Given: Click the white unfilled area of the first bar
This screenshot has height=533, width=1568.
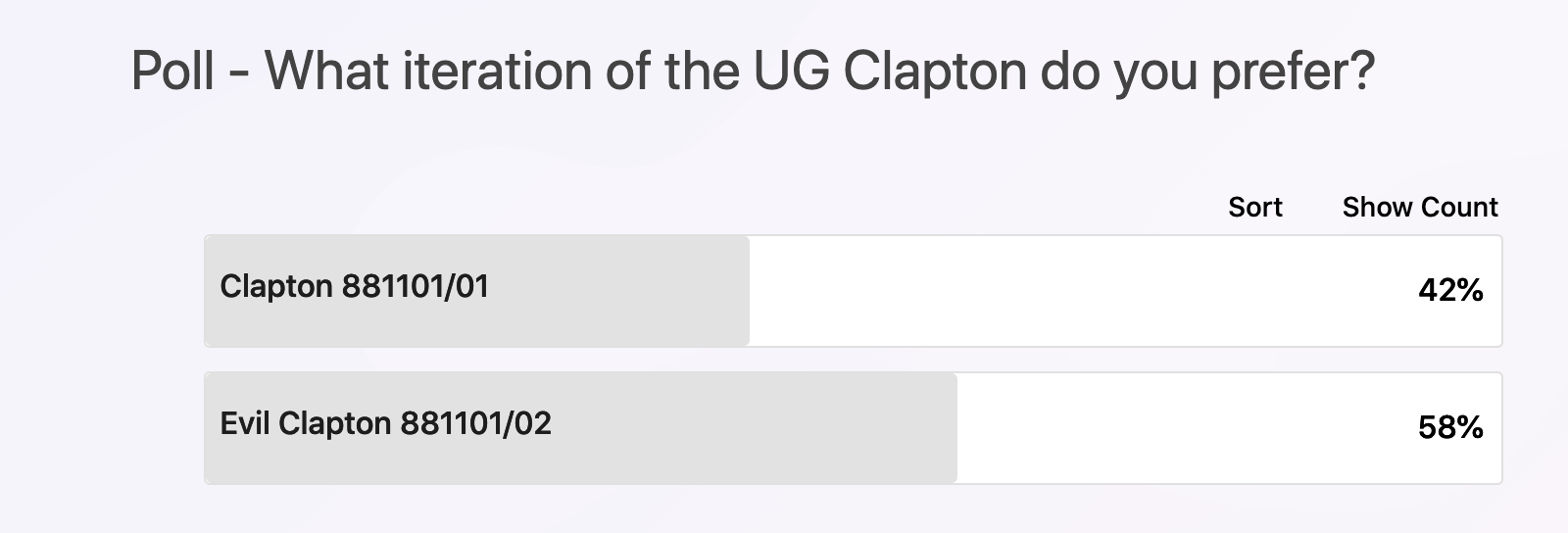Looking at the screenshot, I should click(x=1078, y=291).
